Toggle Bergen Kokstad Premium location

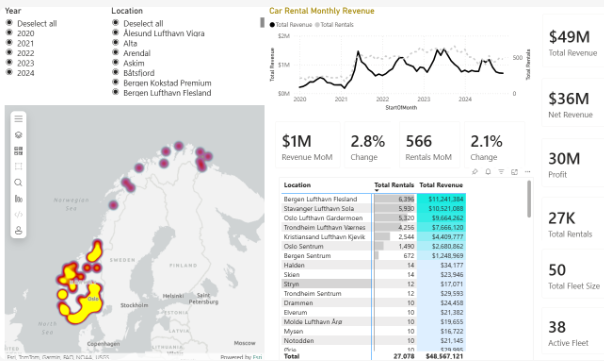(115, 82)
